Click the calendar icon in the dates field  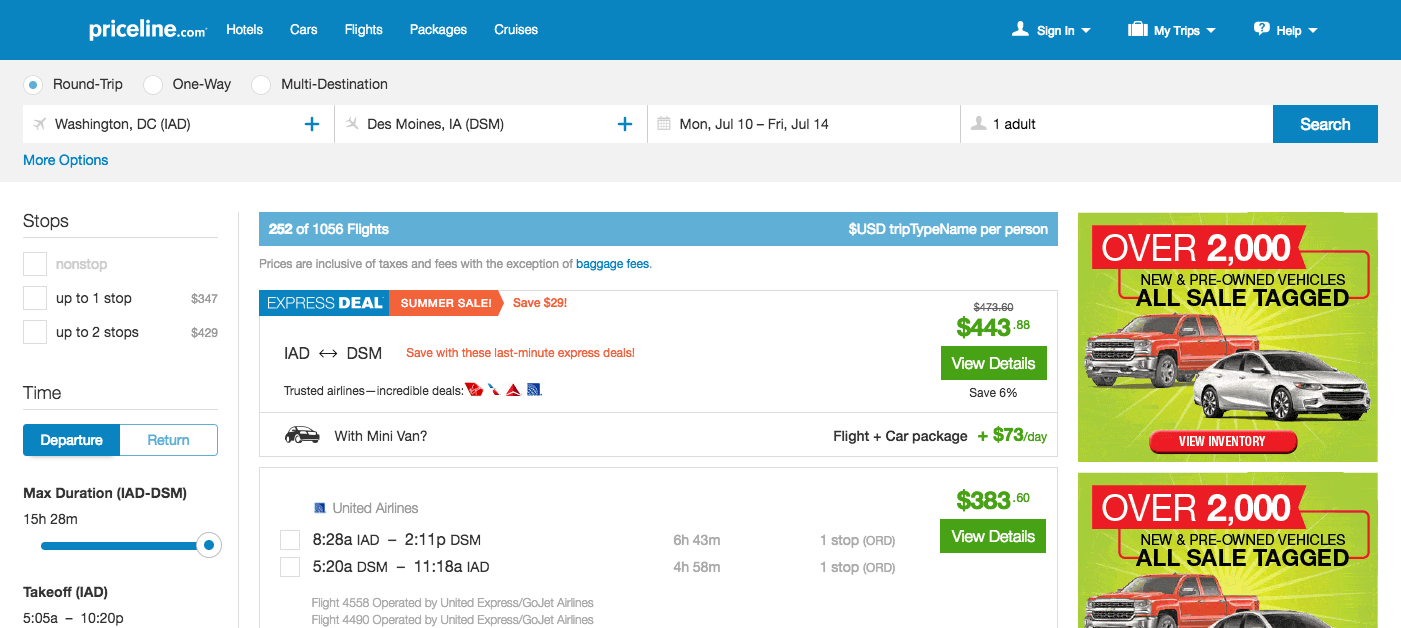664,124
